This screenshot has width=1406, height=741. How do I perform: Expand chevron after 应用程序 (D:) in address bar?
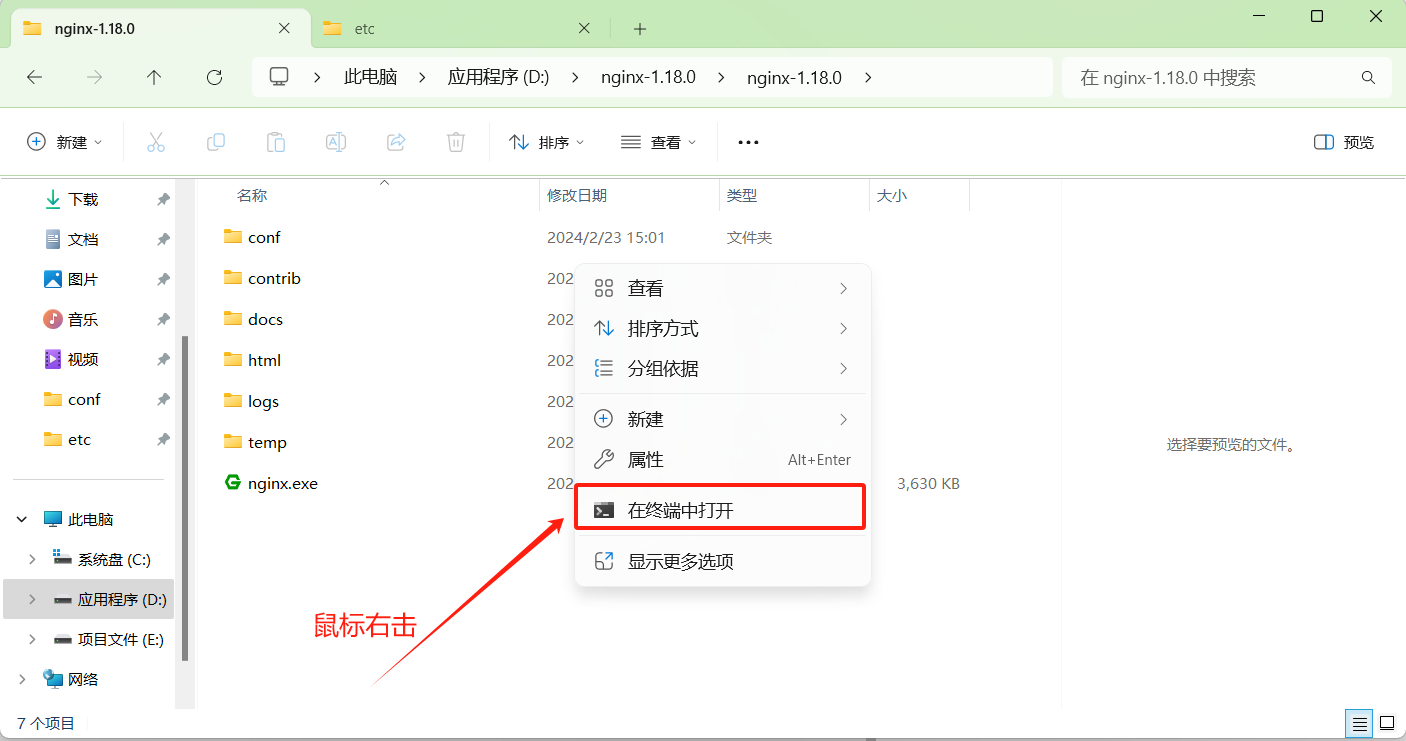coord(575,77)
